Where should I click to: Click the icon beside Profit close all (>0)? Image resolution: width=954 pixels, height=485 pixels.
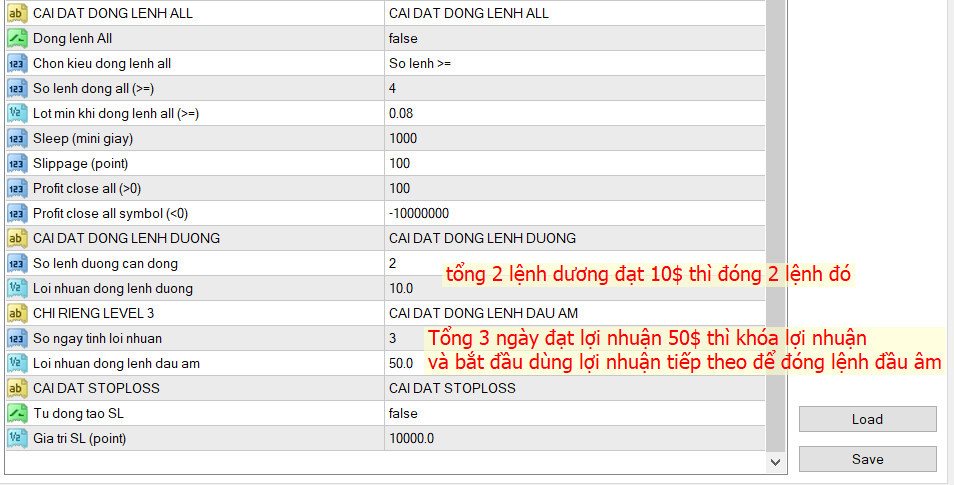click(x=17, y=188)
